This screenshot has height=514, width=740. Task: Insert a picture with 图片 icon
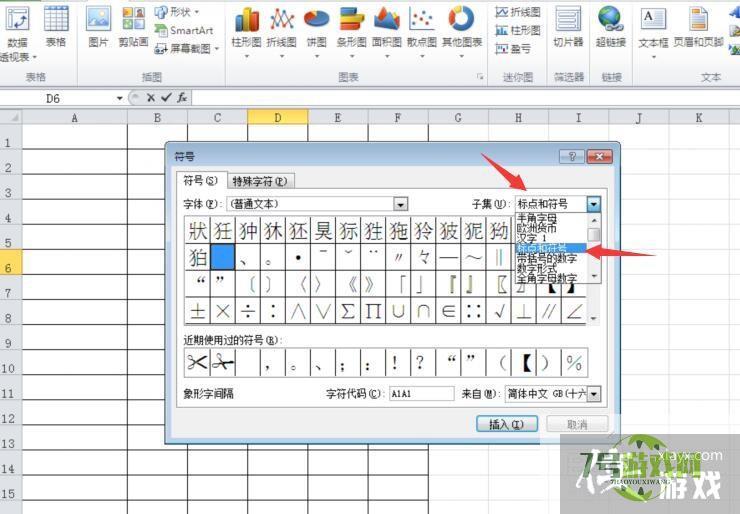point(99,27)
